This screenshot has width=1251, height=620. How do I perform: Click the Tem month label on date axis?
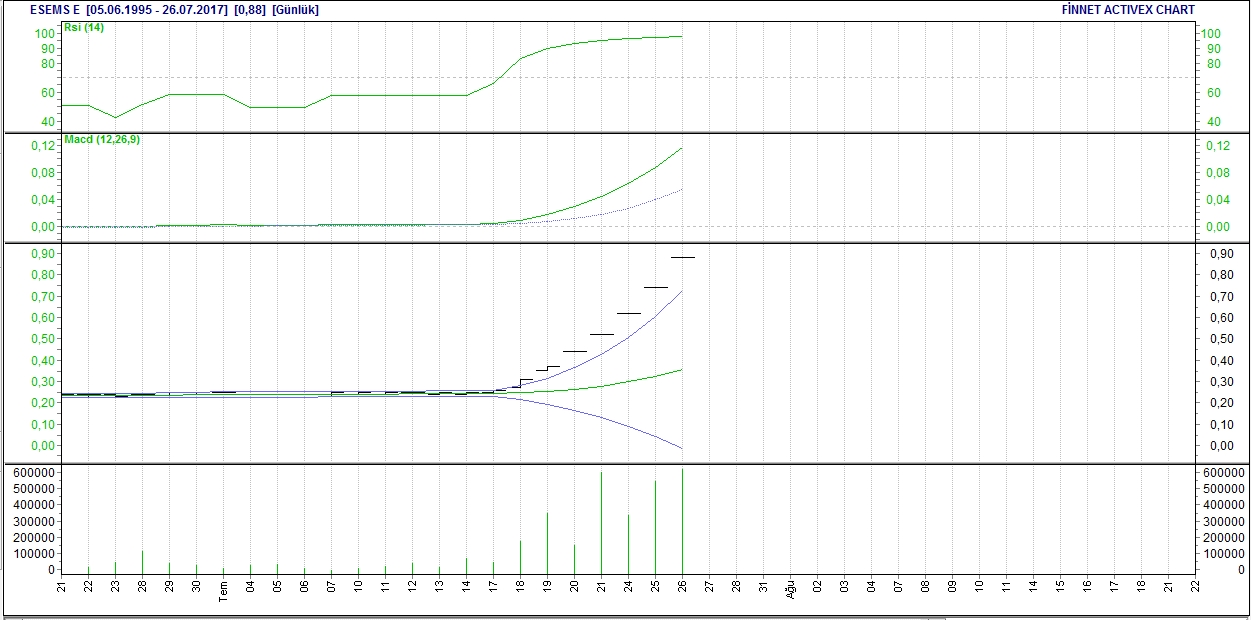(223, 592)
